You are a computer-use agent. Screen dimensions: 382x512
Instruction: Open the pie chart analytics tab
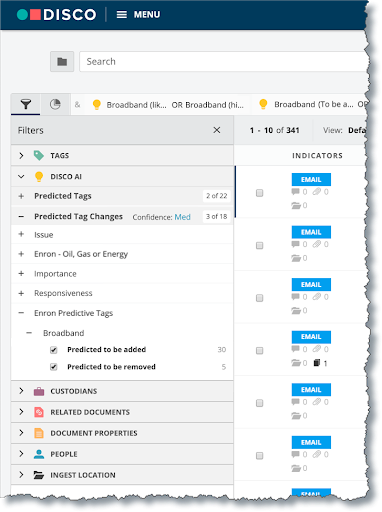pos(55,104)
